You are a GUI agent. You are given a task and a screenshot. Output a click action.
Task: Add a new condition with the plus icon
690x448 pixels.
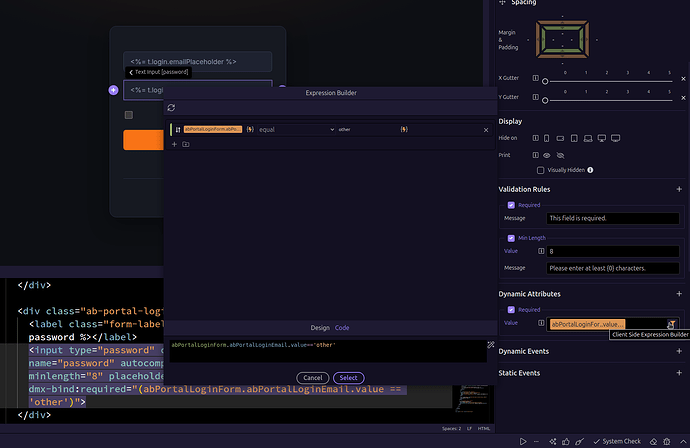click(x=174, y=144)
